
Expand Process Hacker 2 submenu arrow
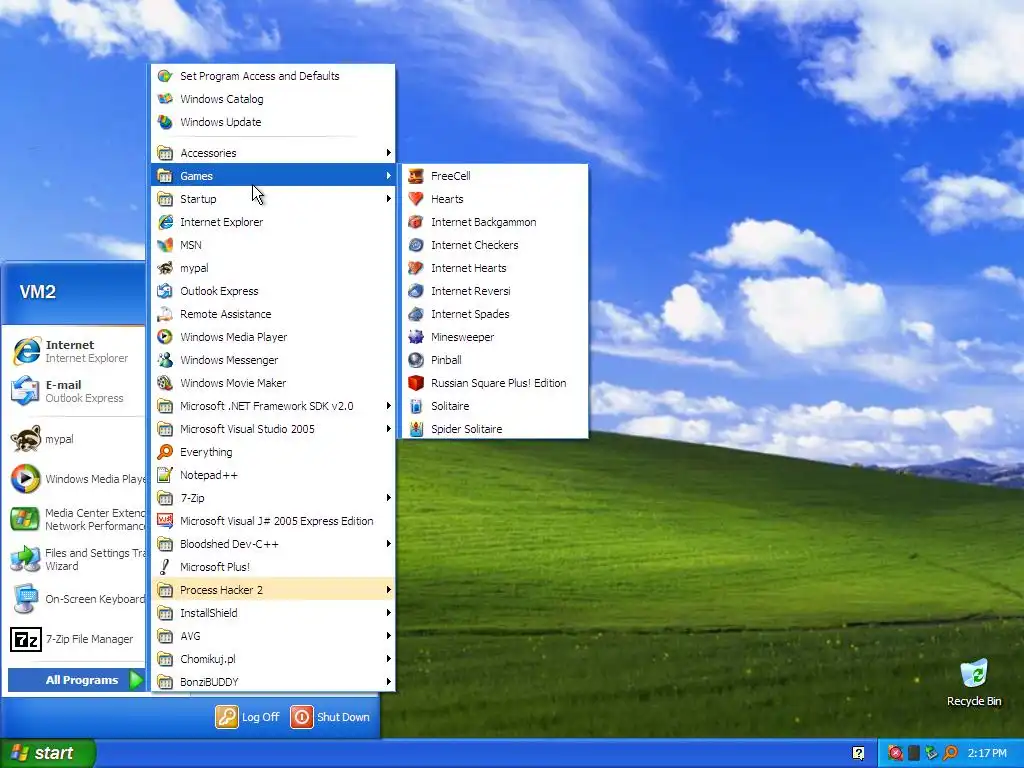(x=389, y=590)
